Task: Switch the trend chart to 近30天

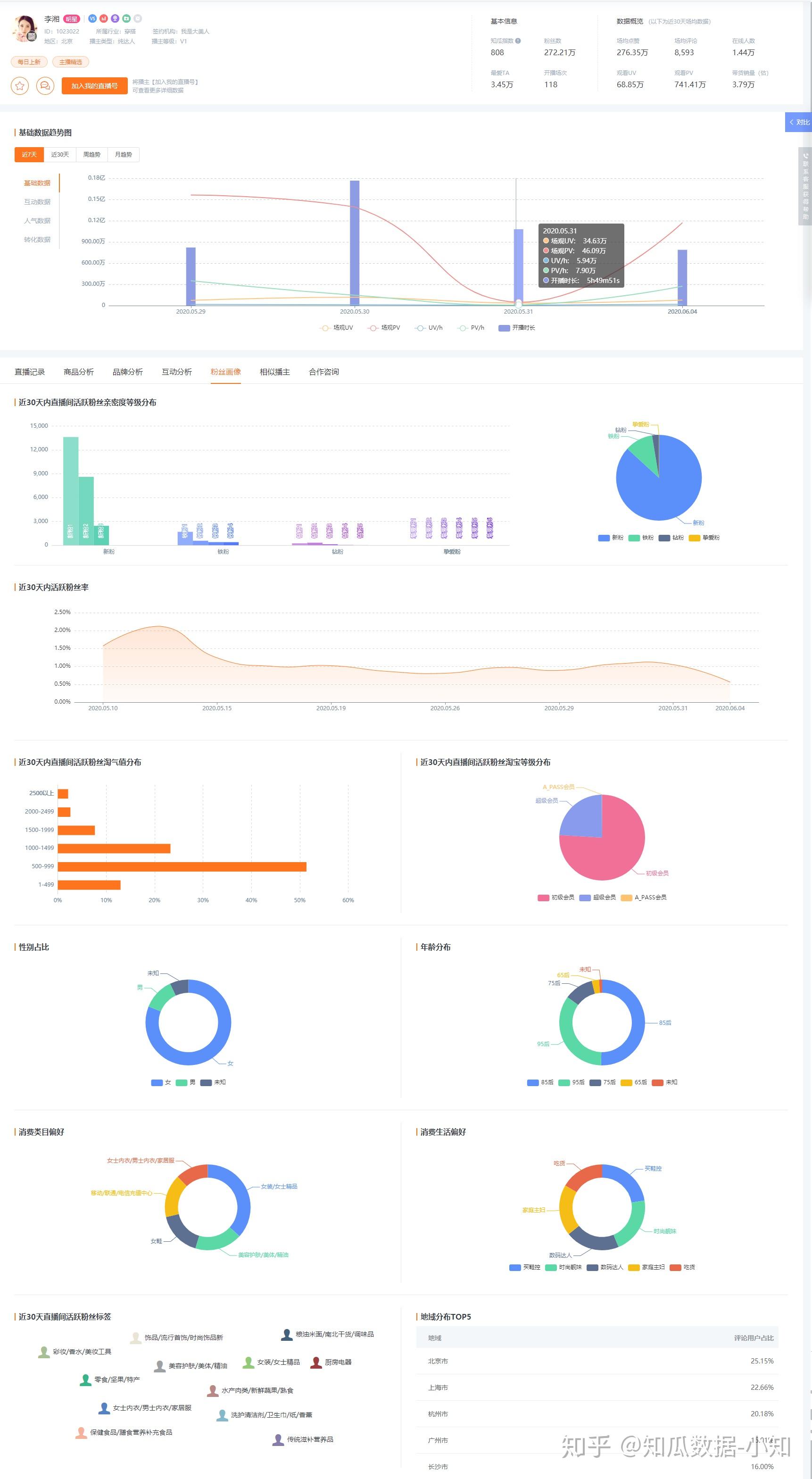Action: pyautogui.click(x=60, y=154)
